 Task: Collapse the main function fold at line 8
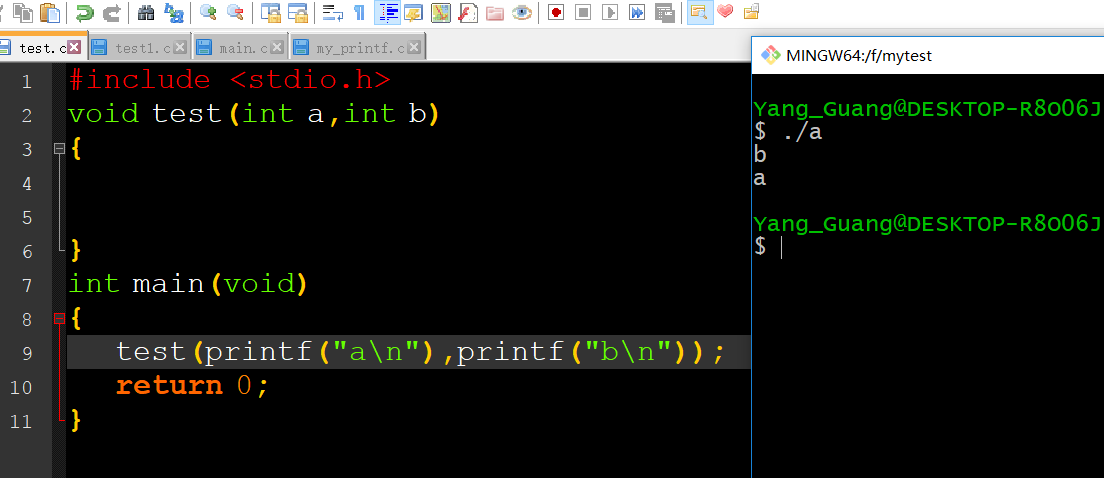tap(59, 319)
